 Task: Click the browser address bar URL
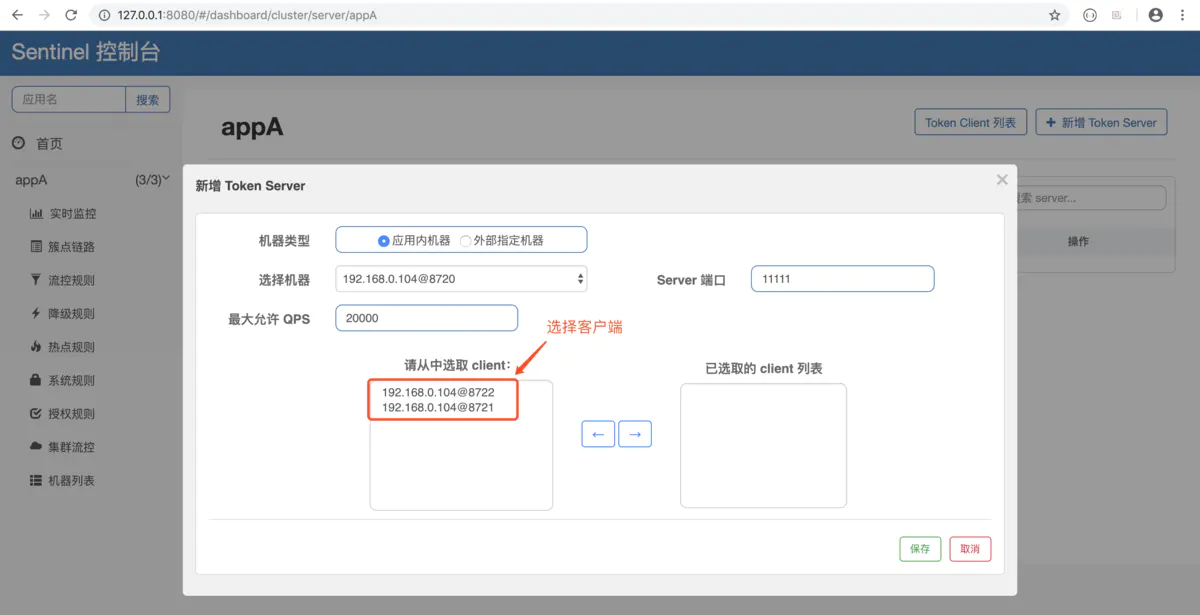(x=247, y=15)
